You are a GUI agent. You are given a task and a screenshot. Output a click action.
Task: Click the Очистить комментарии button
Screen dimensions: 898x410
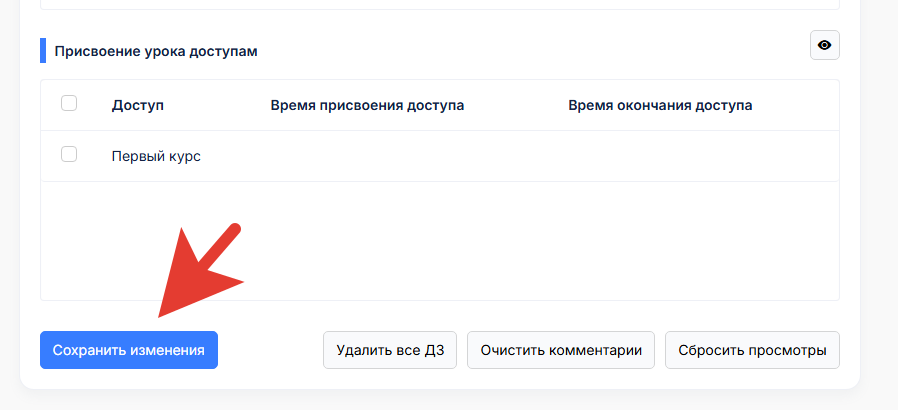561,350
